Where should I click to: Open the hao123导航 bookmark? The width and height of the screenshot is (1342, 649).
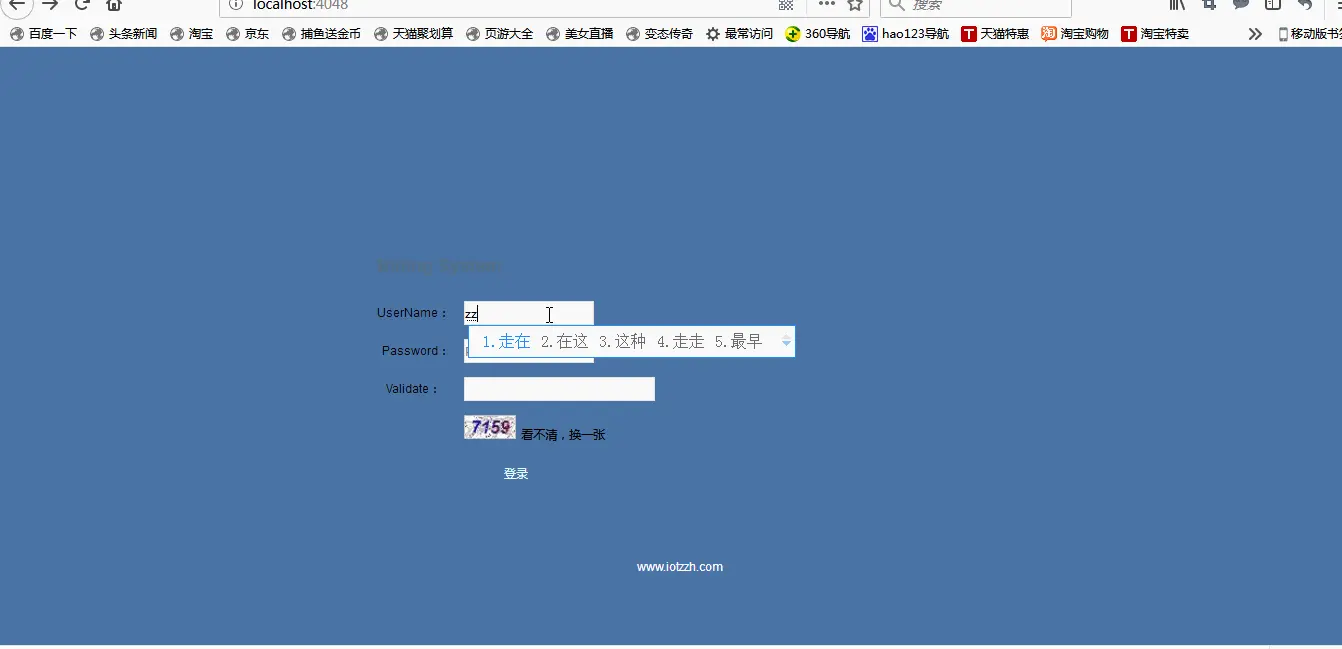point(906,34)
